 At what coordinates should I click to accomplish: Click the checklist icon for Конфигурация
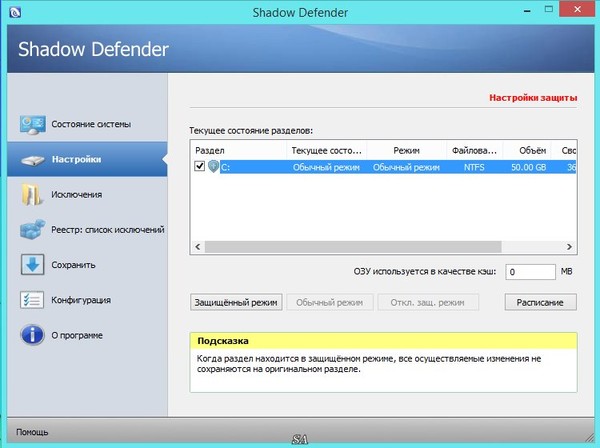point(32,300)
